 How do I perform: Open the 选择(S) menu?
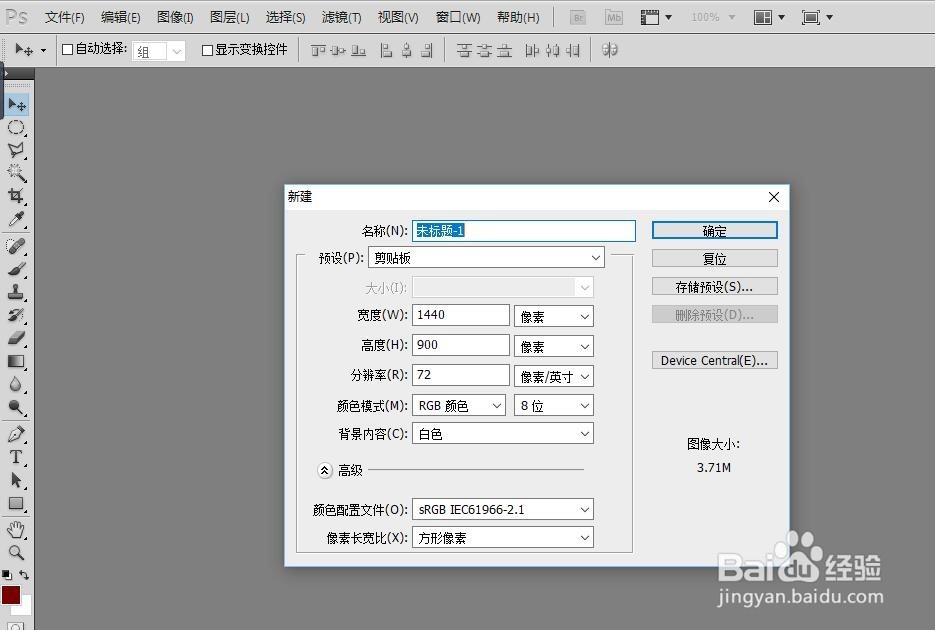[x=285, y=17]
